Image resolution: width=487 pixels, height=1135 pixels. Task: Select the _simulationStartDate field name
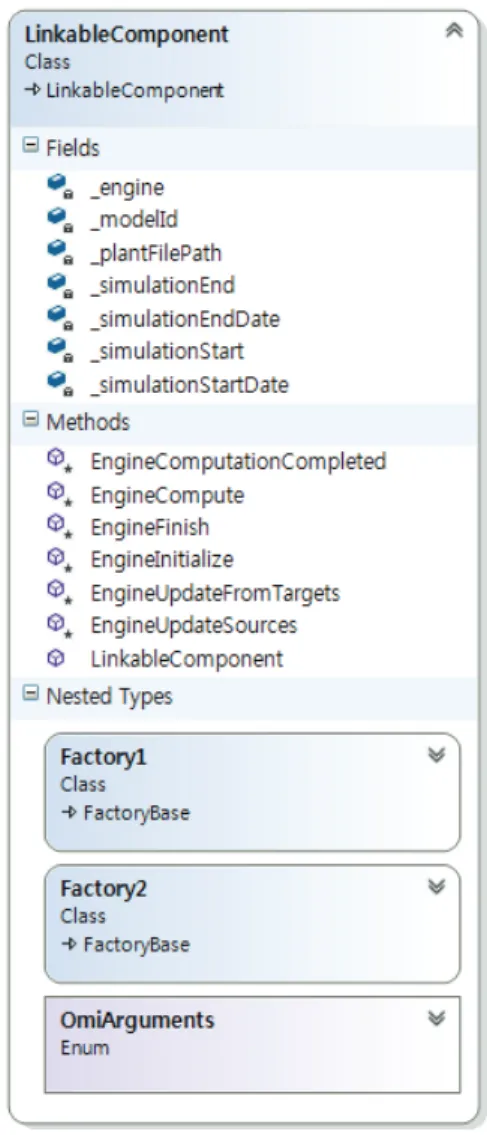pyautogui.click(x=190, y=384)
